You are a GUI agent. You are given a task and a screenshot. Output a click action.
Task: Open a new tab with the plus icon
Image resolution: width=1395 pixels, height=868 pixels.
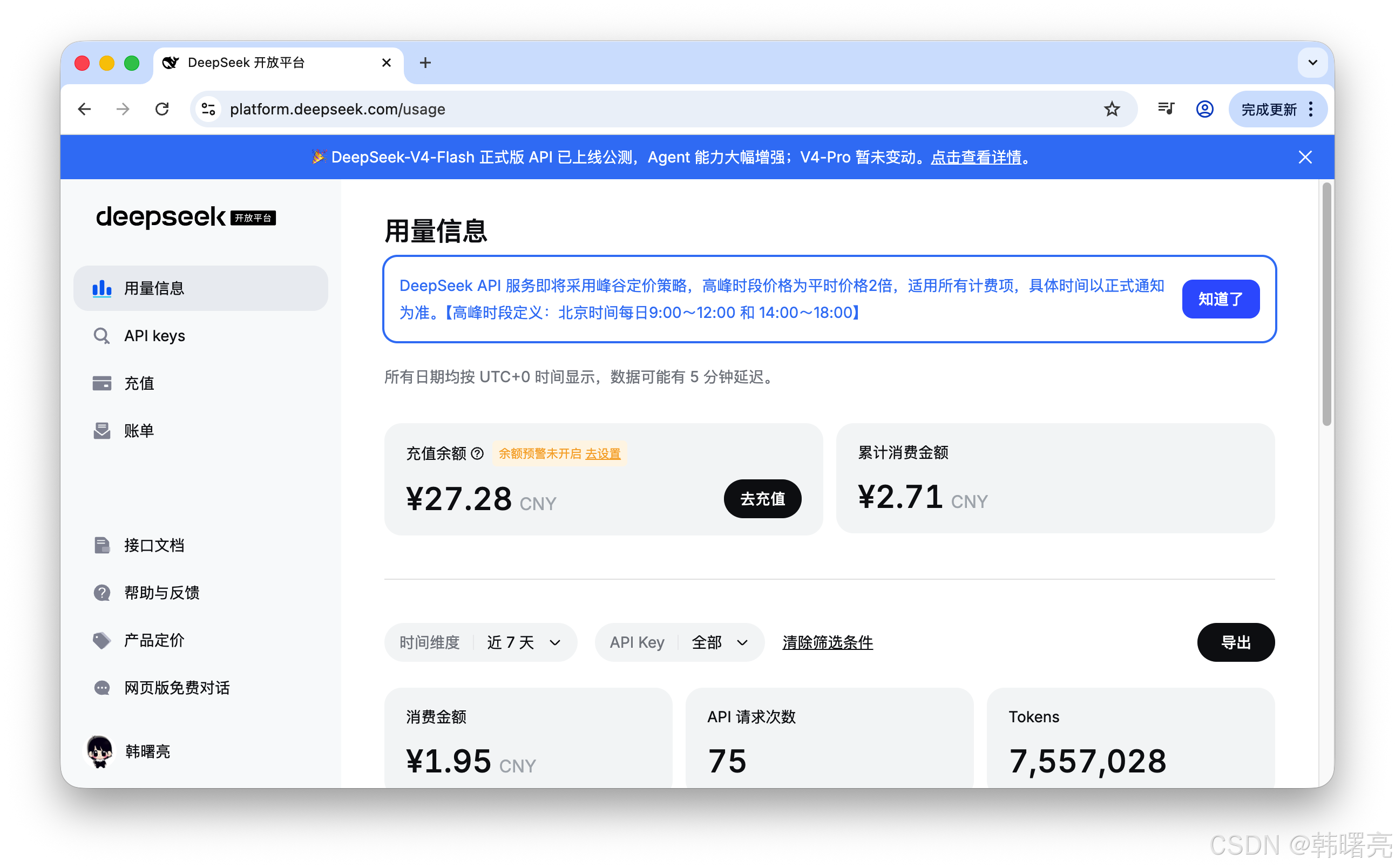click(x=425, y=63)
